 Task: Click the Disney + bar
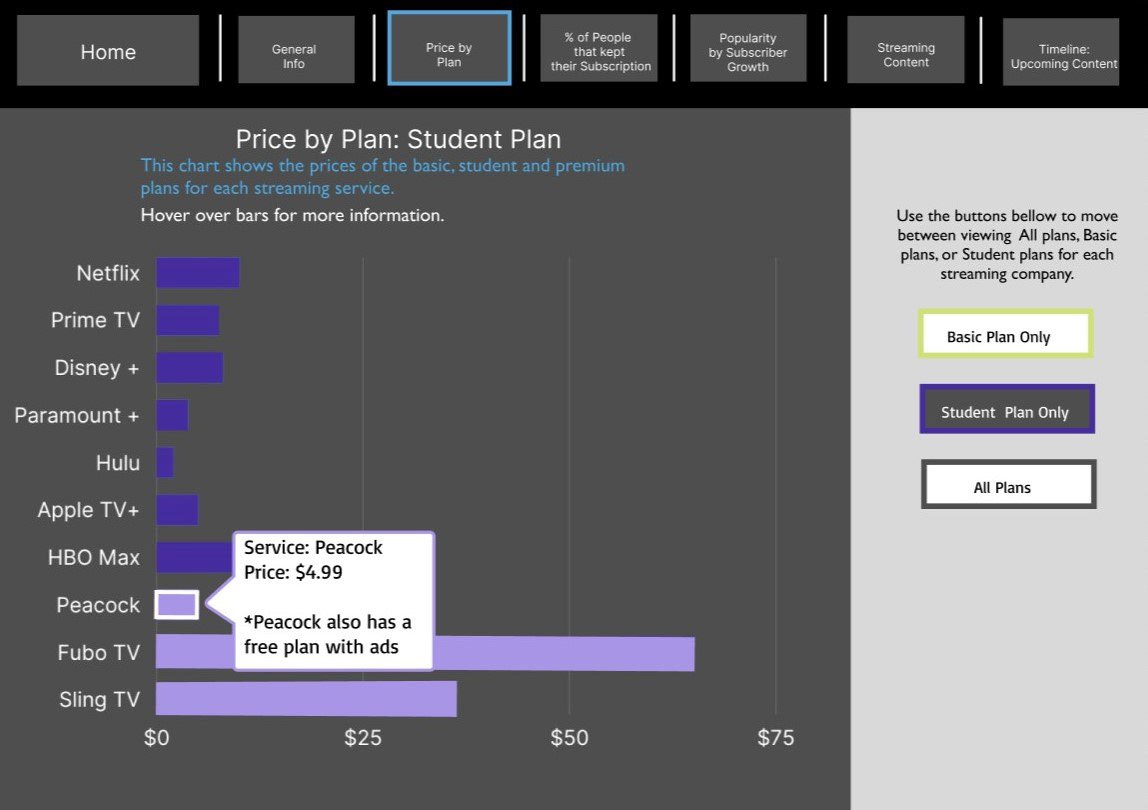coord(190,368)
